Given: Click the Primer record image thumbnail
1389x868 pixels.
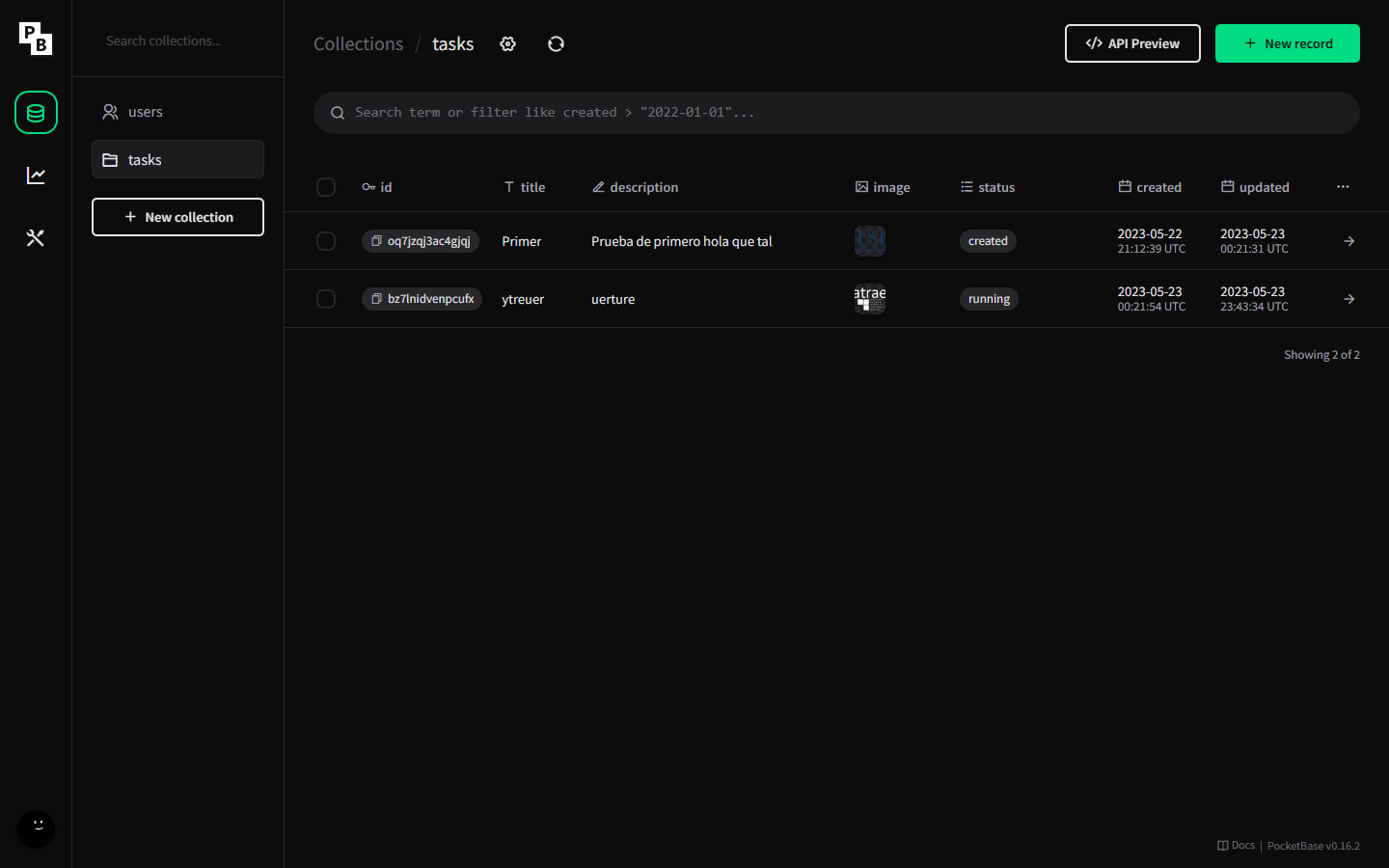Looking at the screenshot, I should point(870,241).
